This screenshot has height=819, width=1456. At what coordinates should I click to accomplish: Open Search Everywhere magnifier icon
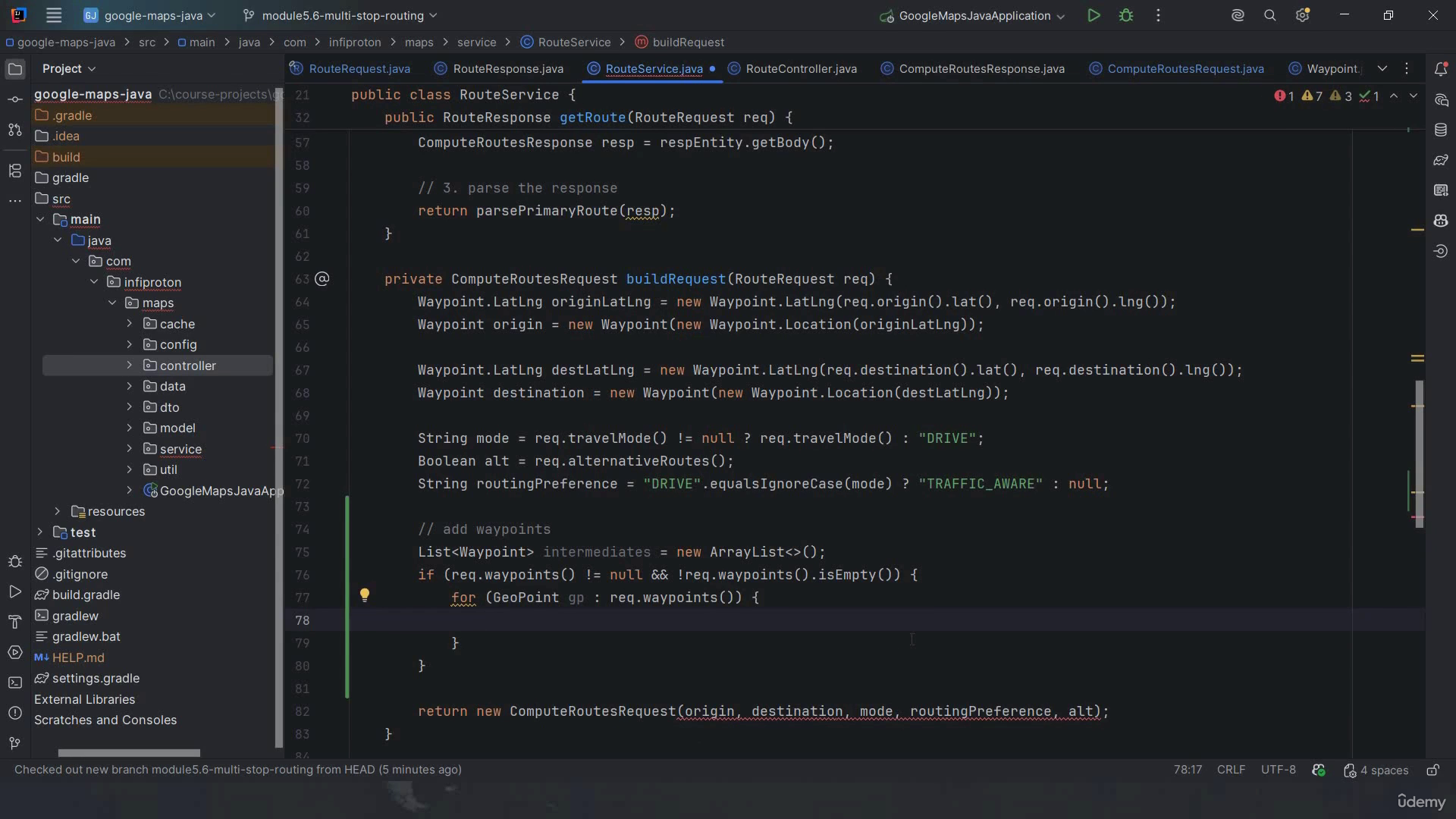coord(1270,15)
